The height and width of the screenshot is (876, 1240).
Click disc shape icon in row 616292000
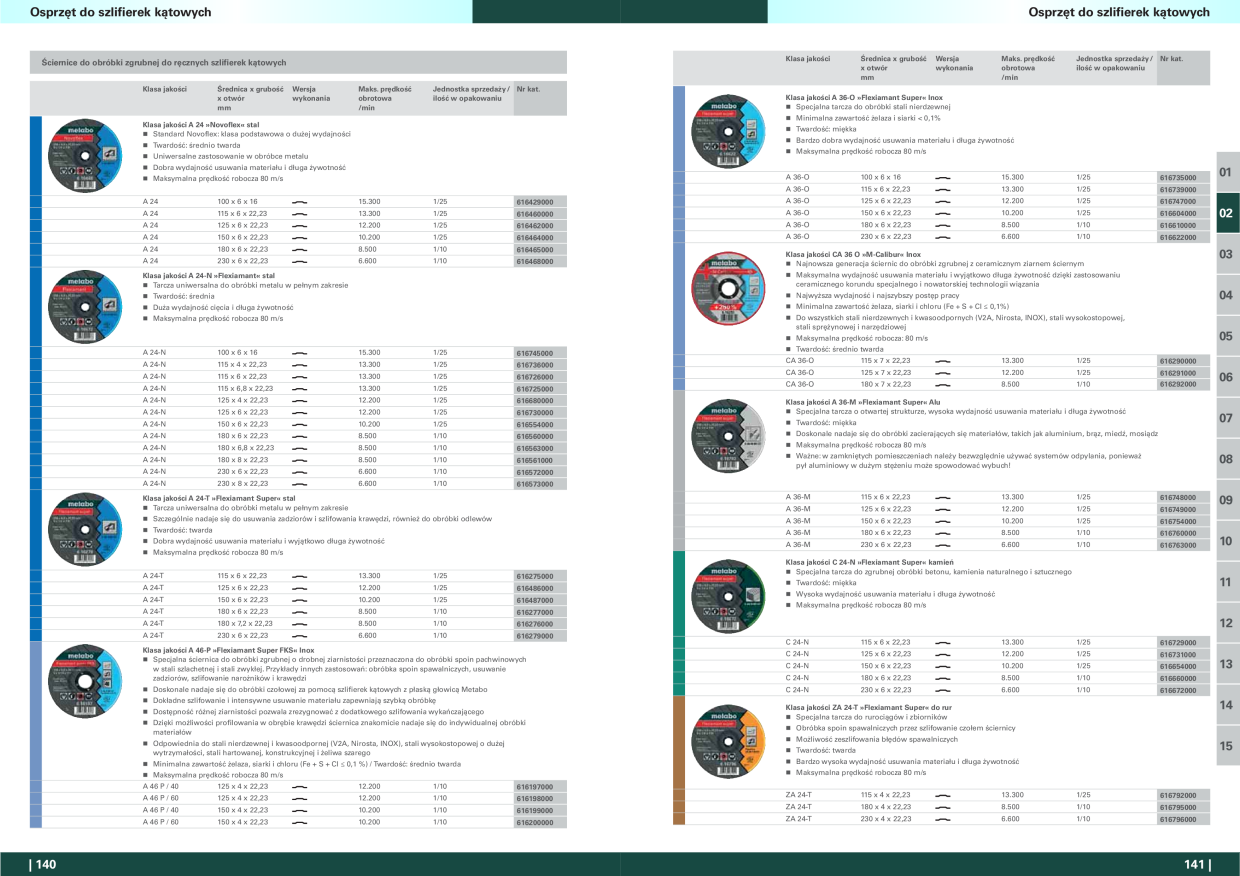point(942,384)
